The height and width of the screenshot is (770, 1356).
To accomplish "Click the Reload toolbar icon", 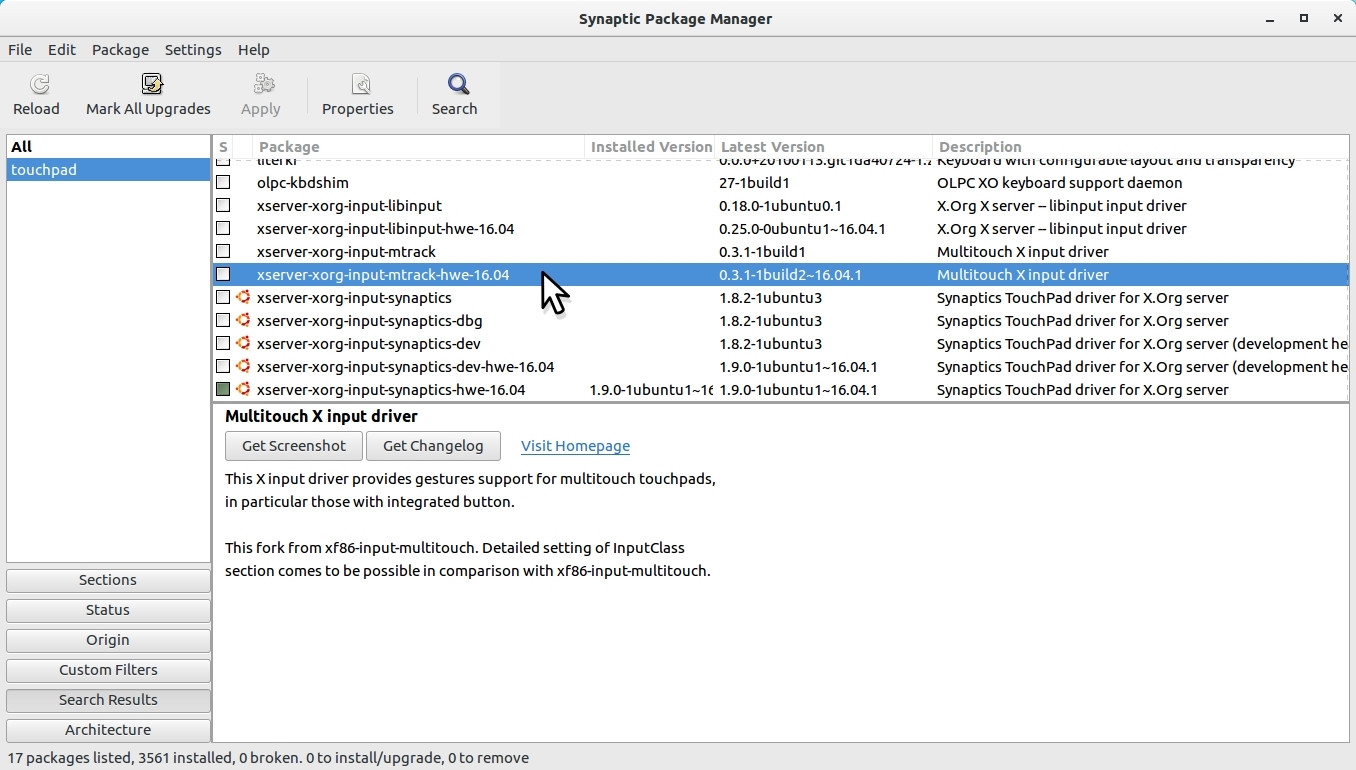I will [x=37, y=85].
